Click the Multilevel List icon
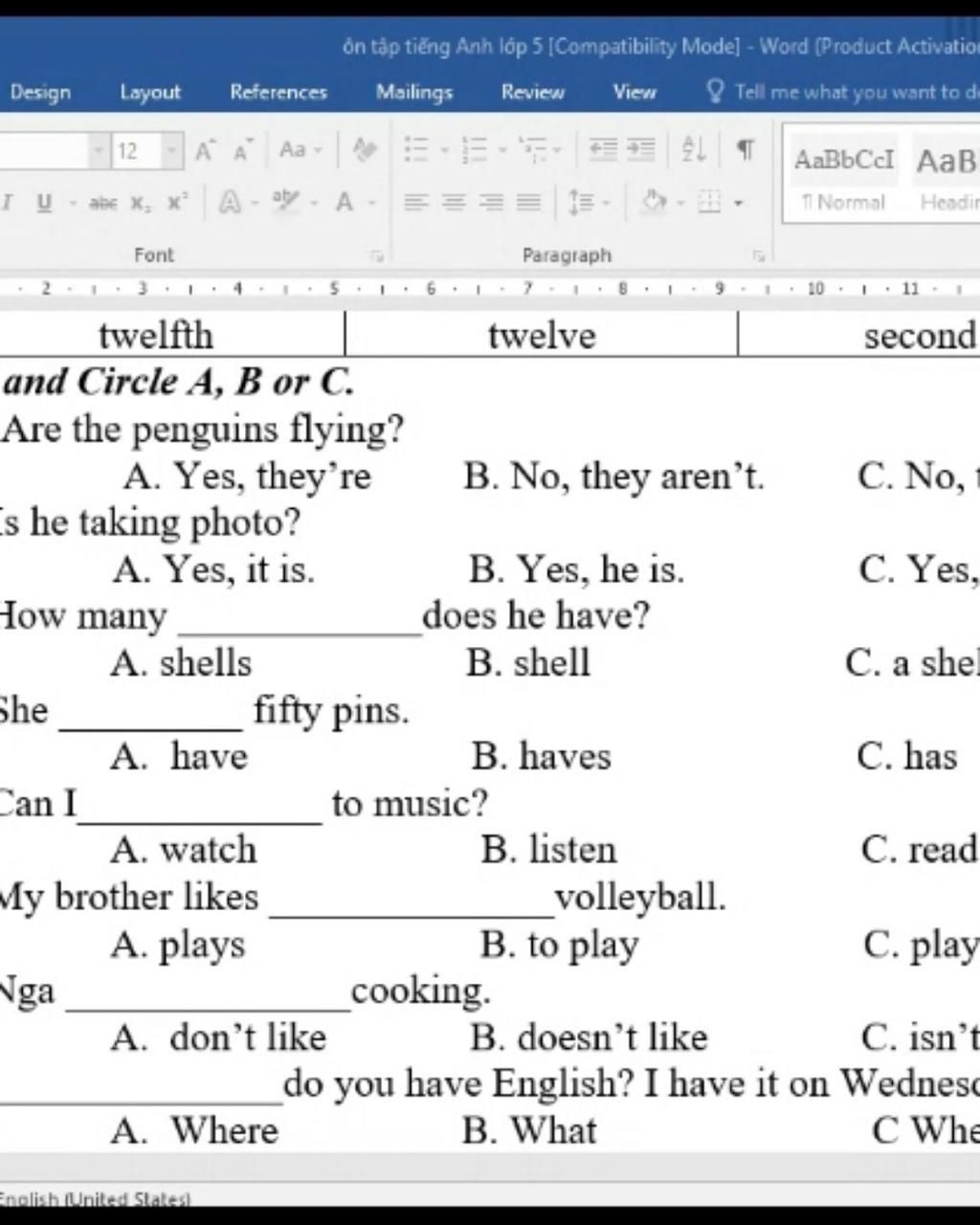 pyautogui.click(x=532, y=149)
